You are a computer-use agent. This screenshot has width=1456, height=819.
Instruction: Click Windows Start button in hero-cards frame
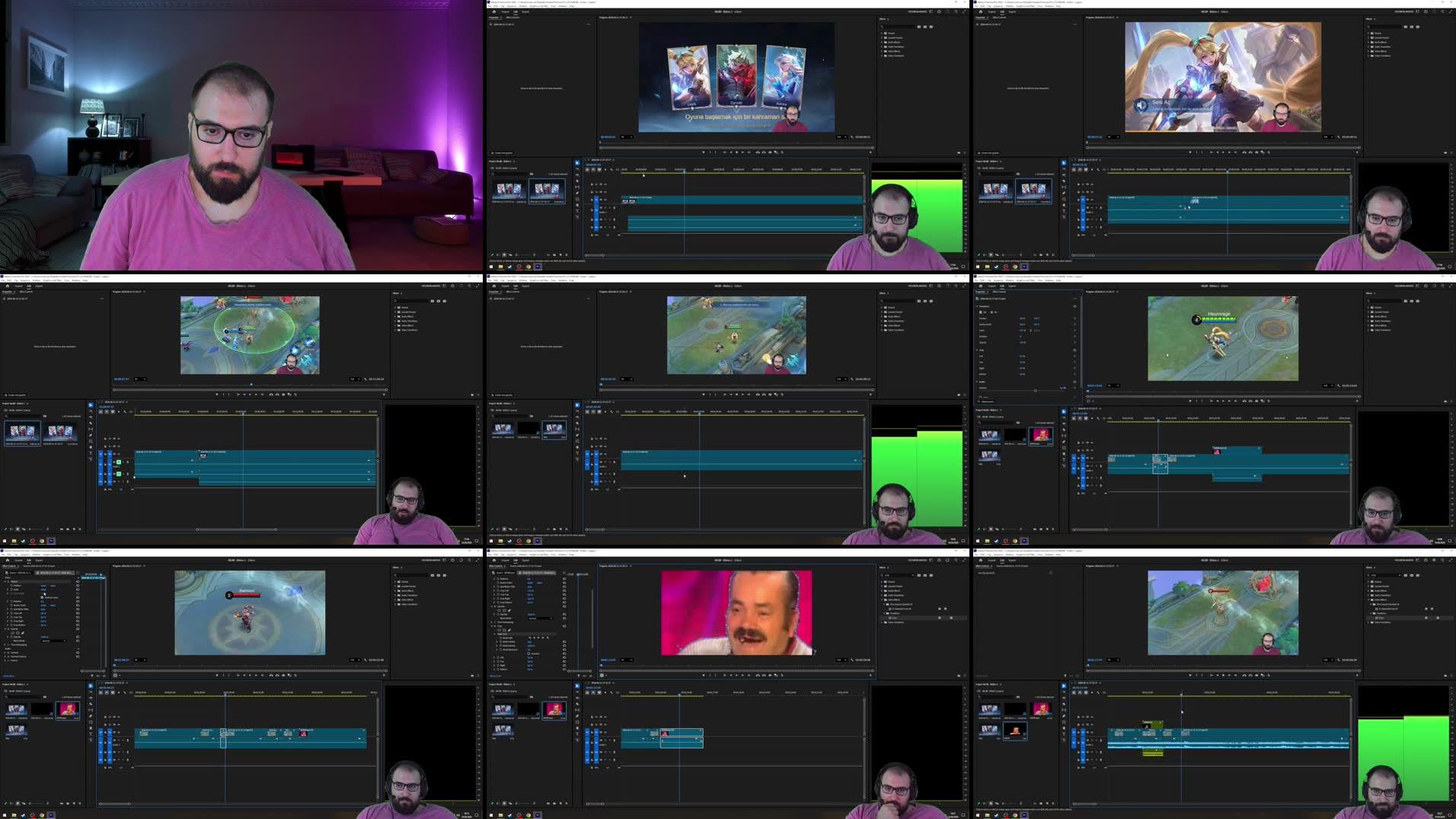coord(491,267)
